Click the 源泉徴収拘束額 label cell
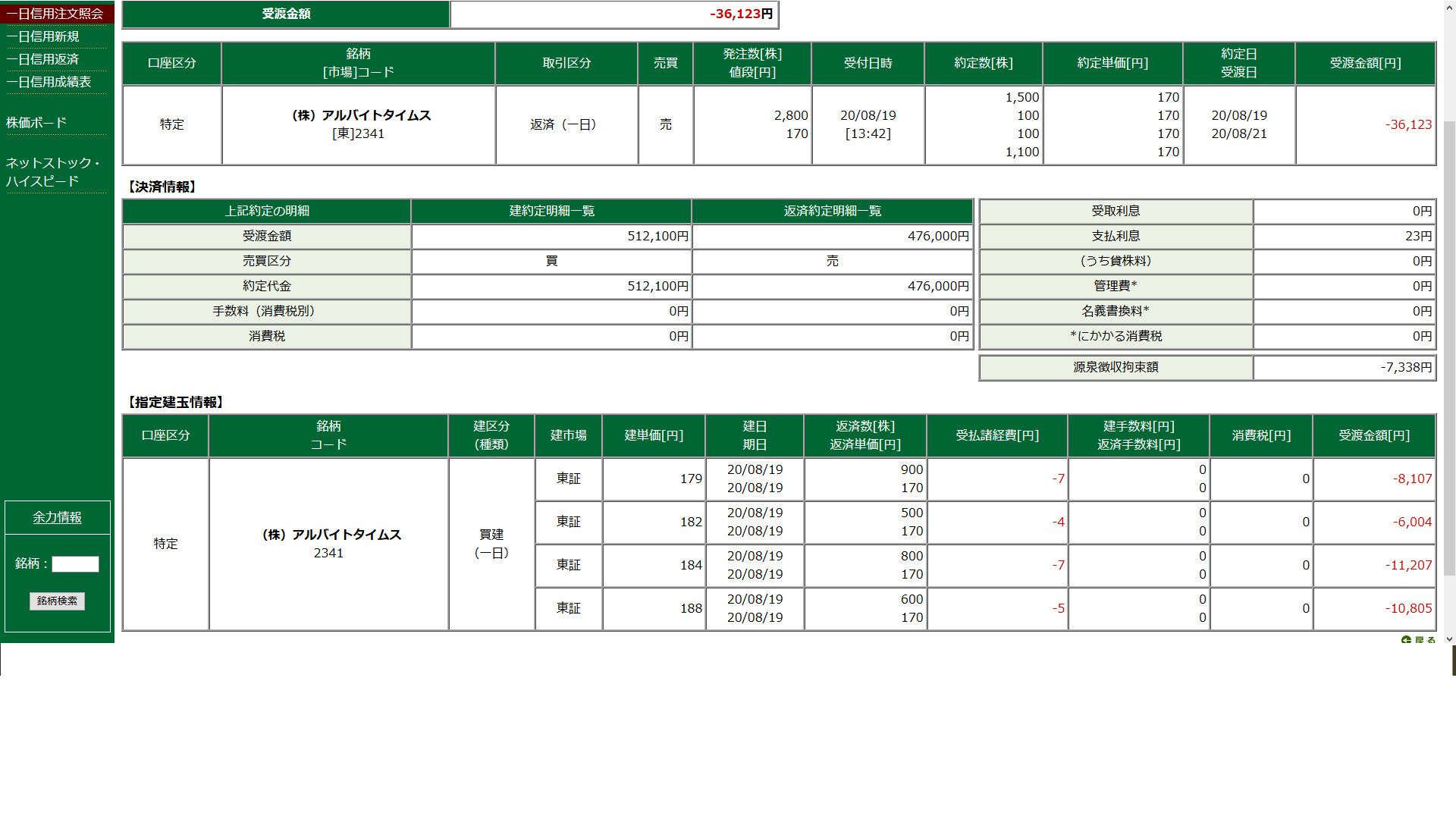 click(1115, 367)
